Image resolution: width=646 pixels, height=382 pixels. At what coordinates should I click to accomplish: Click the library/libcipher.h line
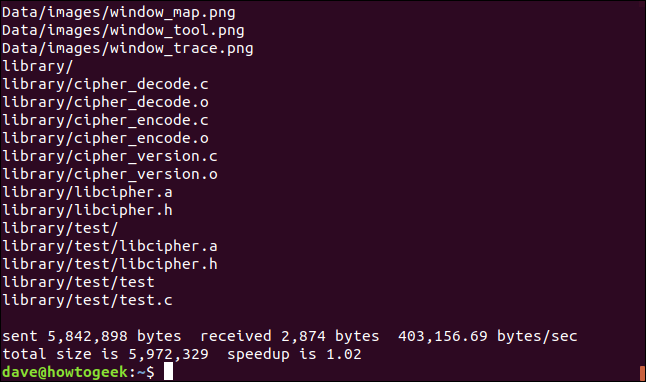pyautogui.click(x=87, y=211)
